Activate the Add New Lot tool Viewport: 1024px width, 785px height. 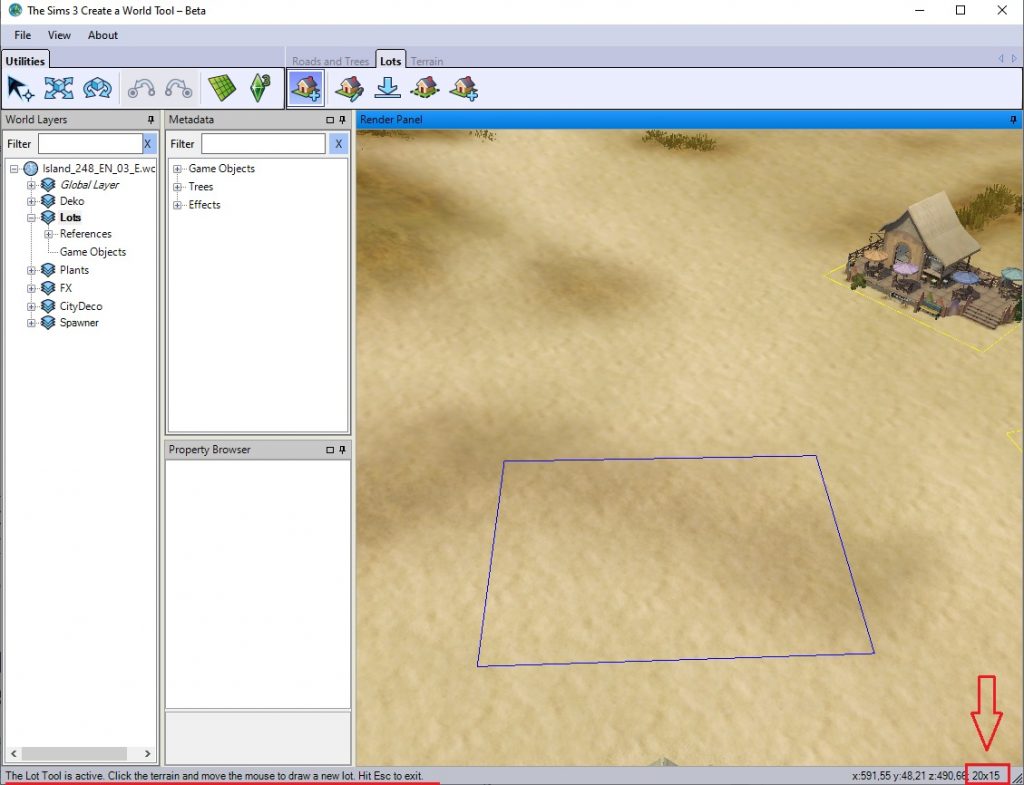(306, 88)
